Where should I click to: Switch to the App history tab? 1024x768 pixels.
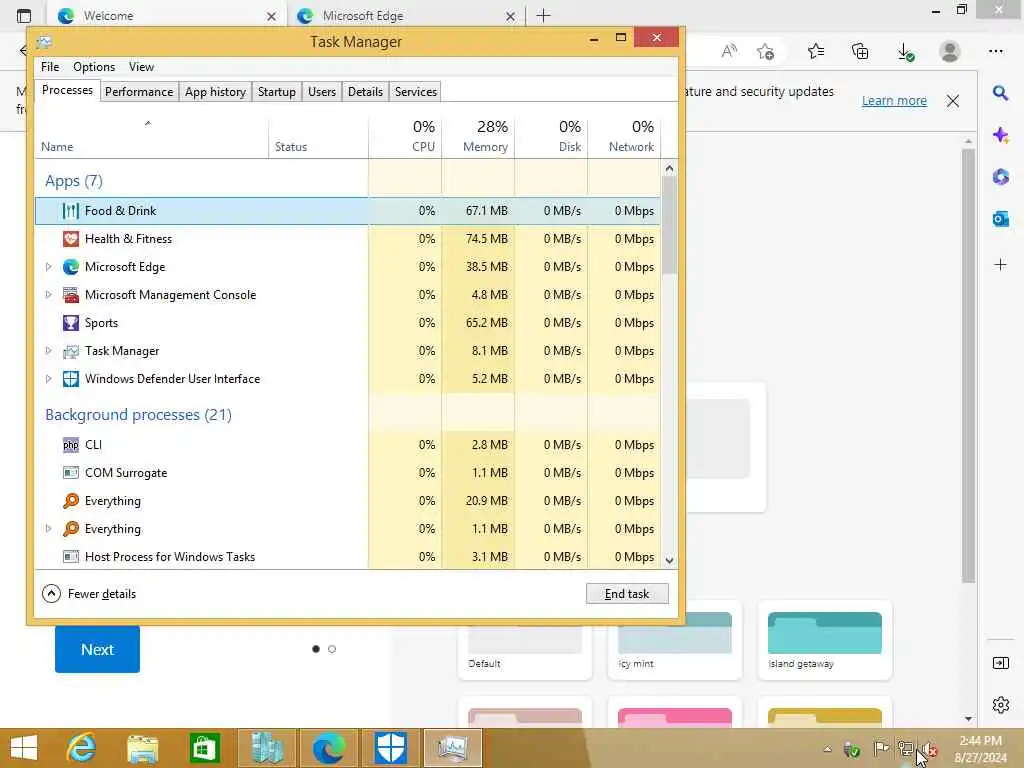(215, 92)
